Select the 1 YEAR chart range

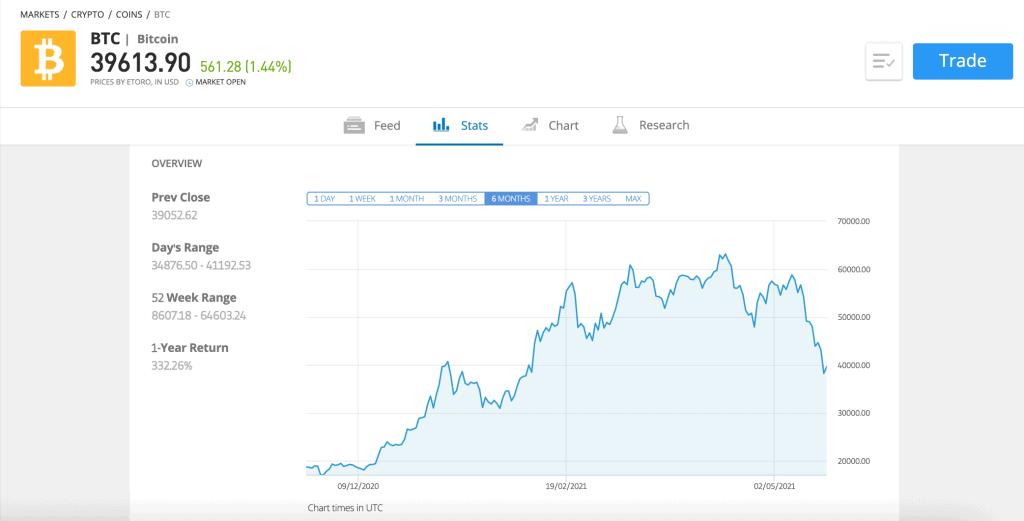point(556,198)
